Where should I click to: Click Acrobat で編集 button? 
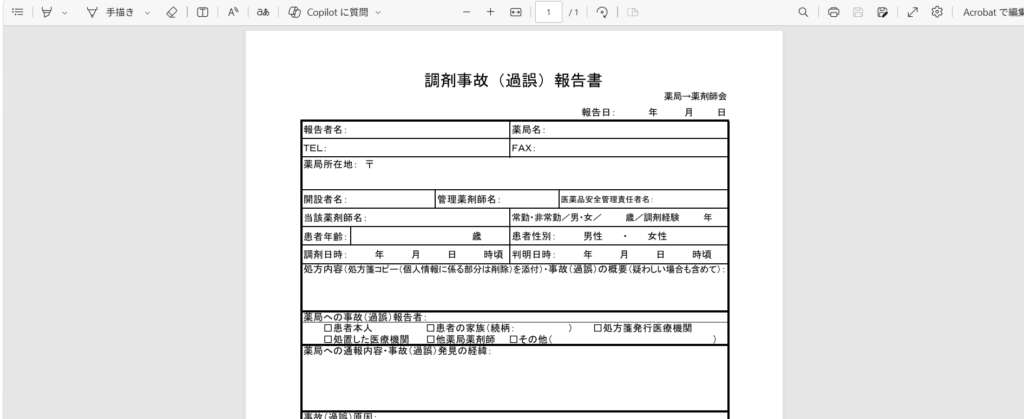point(993,12)
